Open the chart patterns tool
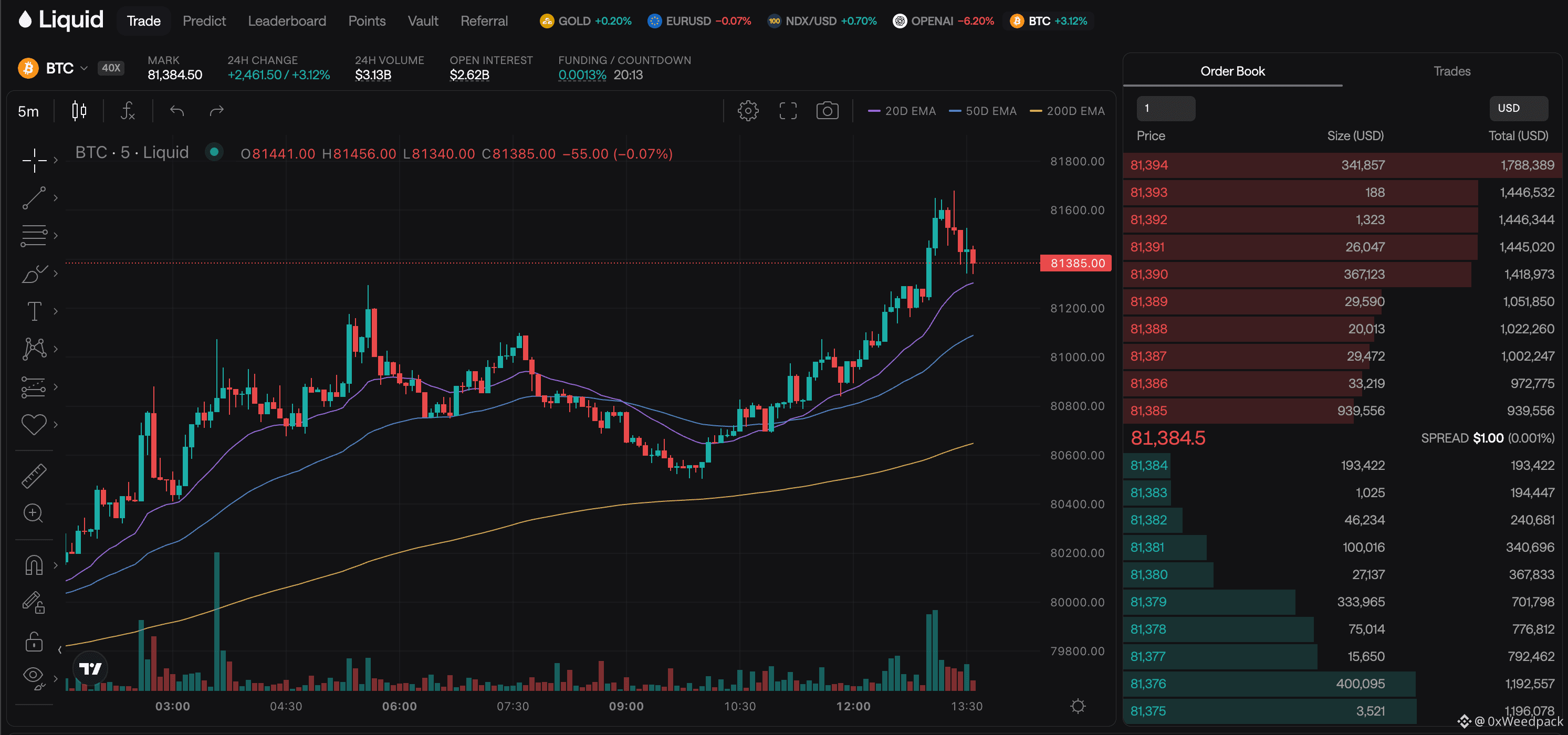The width and height of the screenshot is (1568, 735). point(34,349)
